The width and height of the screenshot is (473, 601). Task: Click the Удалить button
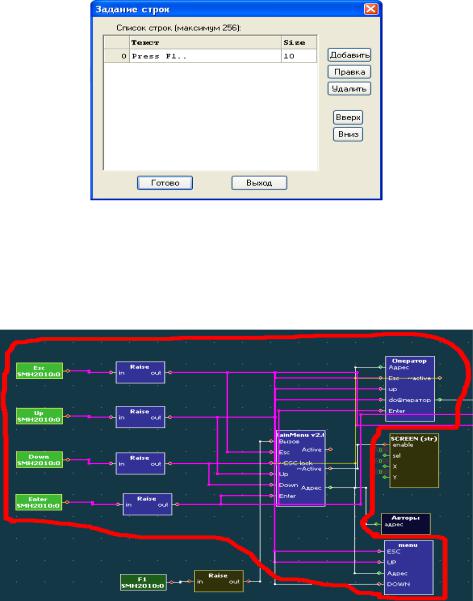[x=349, y=89]
